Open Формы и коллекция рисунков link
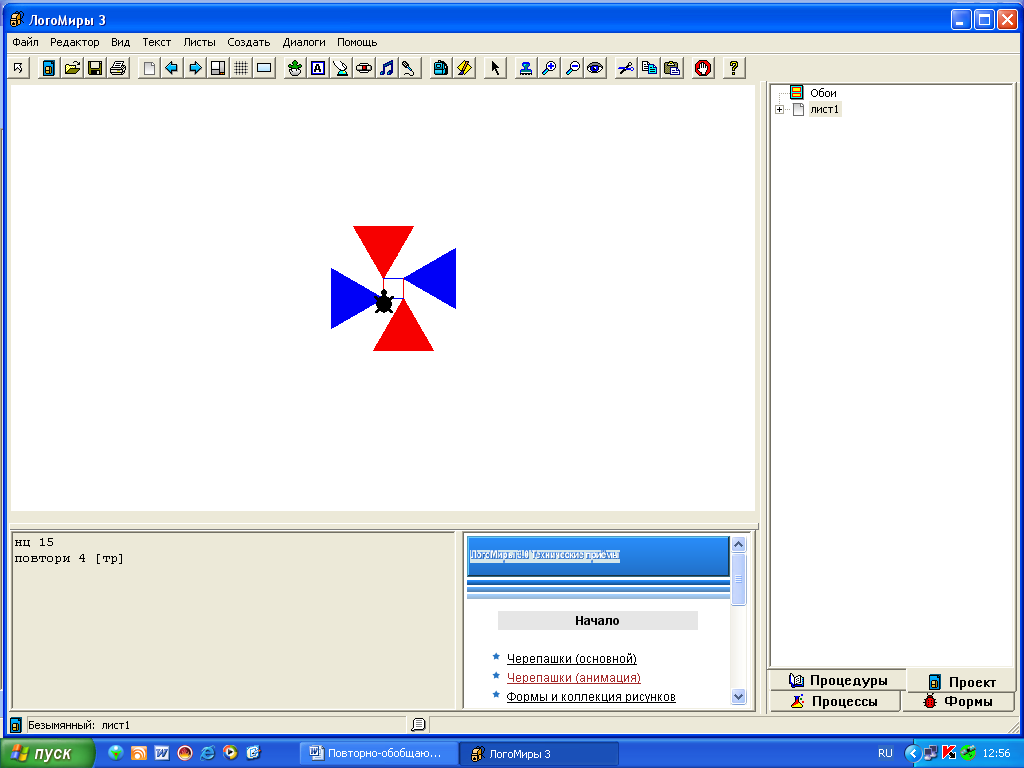 click(590, 696)
